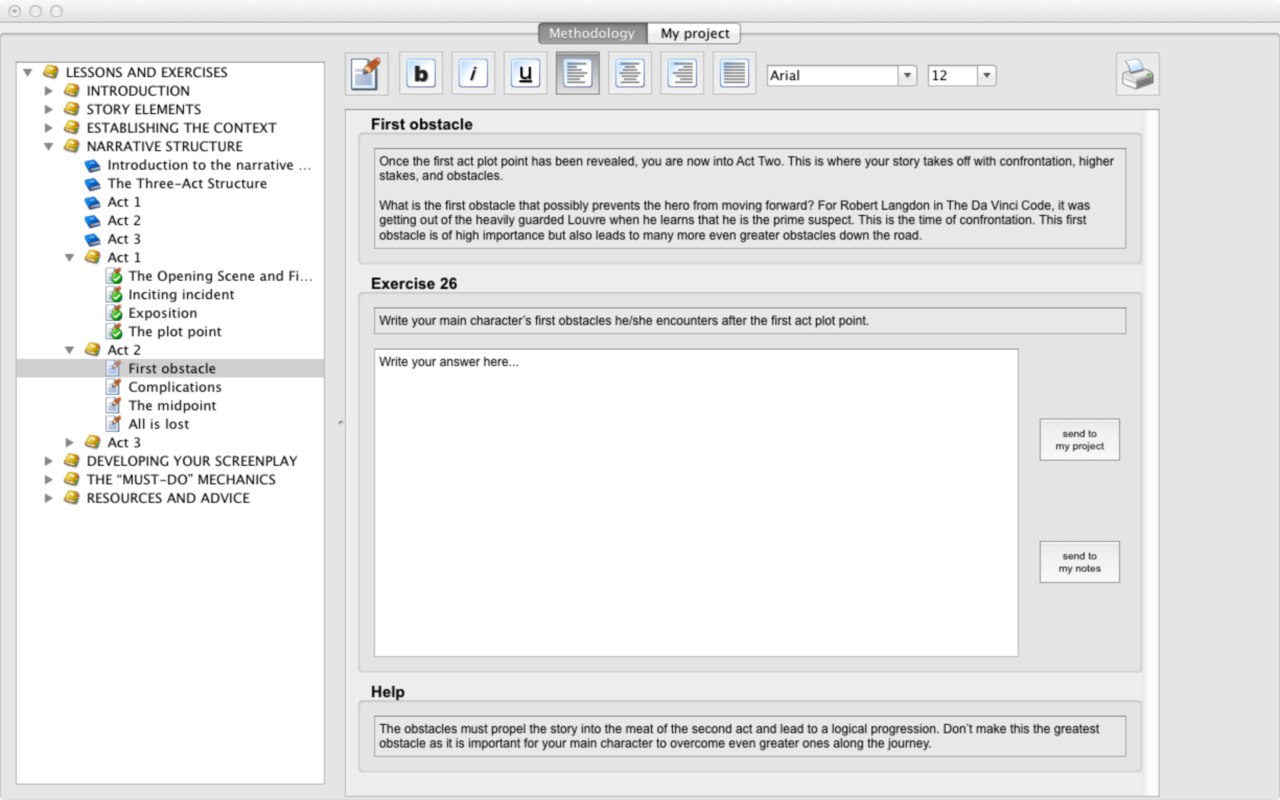Image resolution: width=1280 pixels, height=800 pixels.
Task: Click The midpoint exercise icon
Action: pyautogui.click(x=114, y=405)
